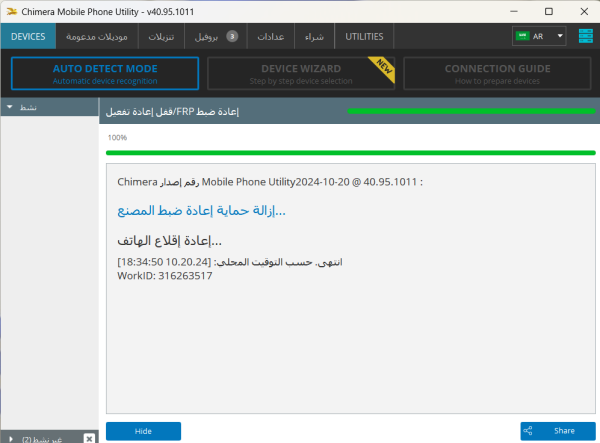Open the شراء tab
The width and height of the screenshot is (600, 443).
tap(314, 36)
